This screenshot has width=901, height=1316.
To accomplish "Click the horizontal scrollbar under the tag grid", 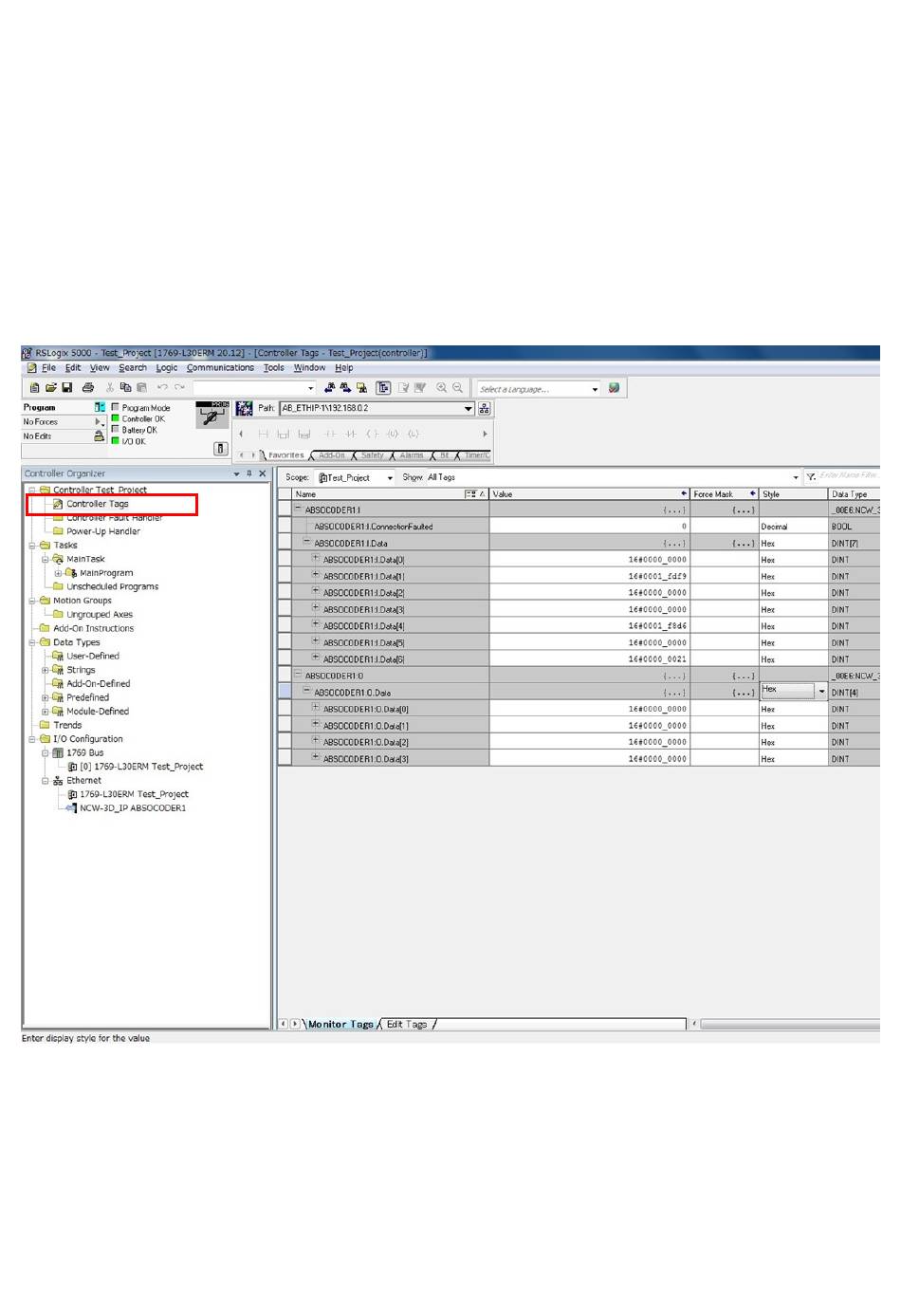I will point(787,1025).
